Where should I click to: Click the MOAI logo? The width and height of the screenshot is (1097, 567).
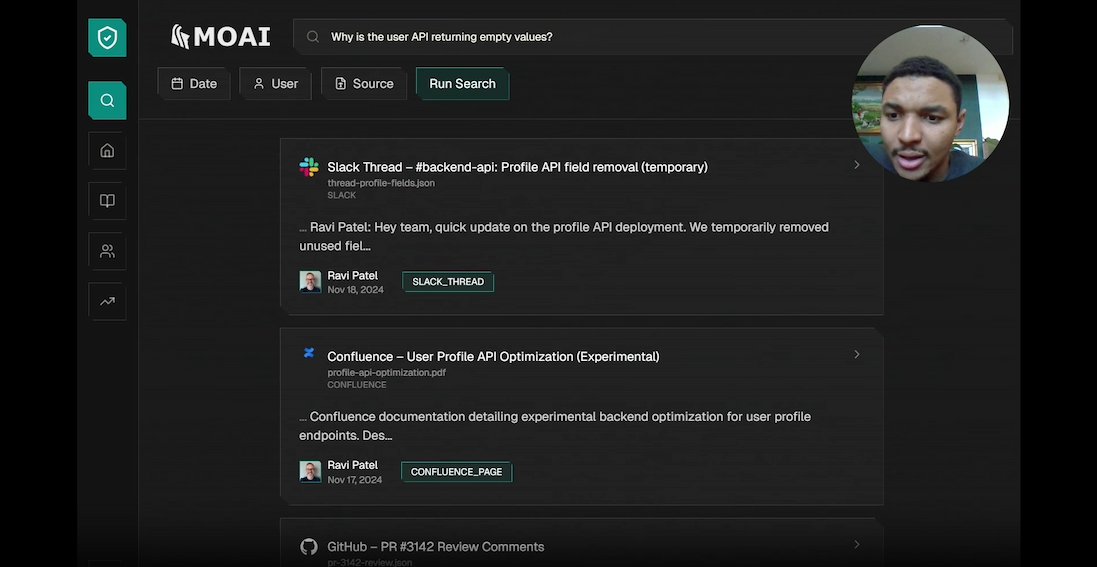tap(220, 36)
